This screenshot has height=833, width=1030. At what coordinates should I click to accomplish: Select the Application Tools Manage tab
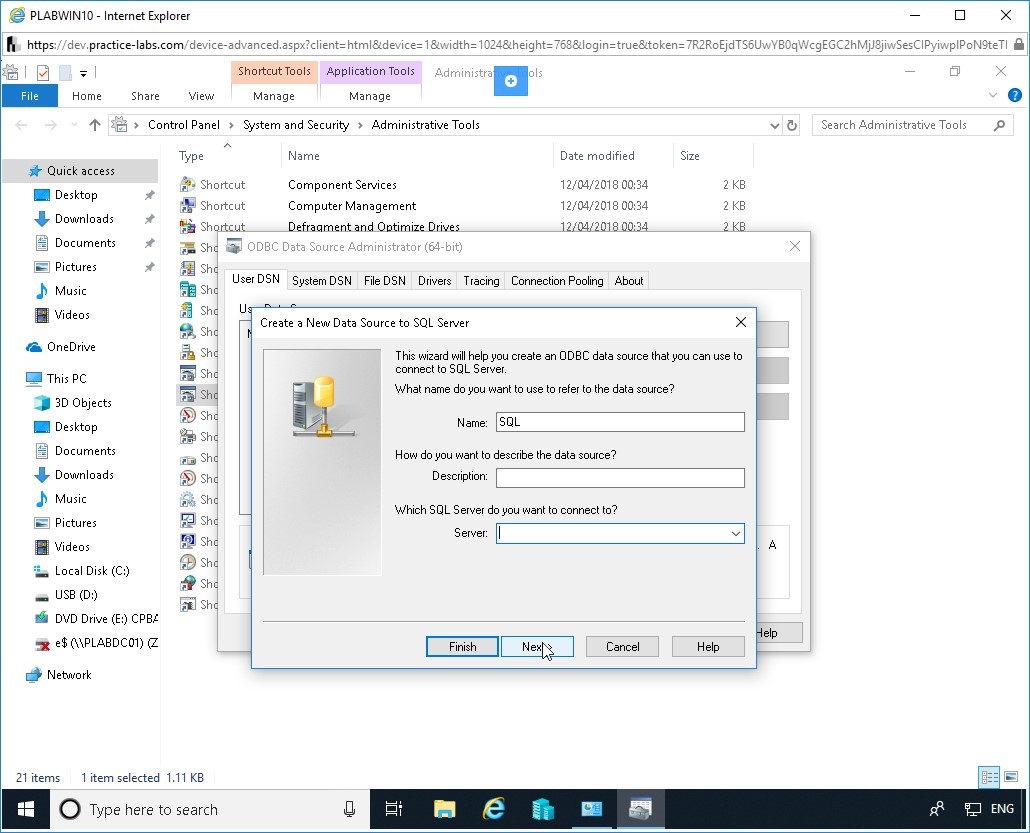(370, 96)
